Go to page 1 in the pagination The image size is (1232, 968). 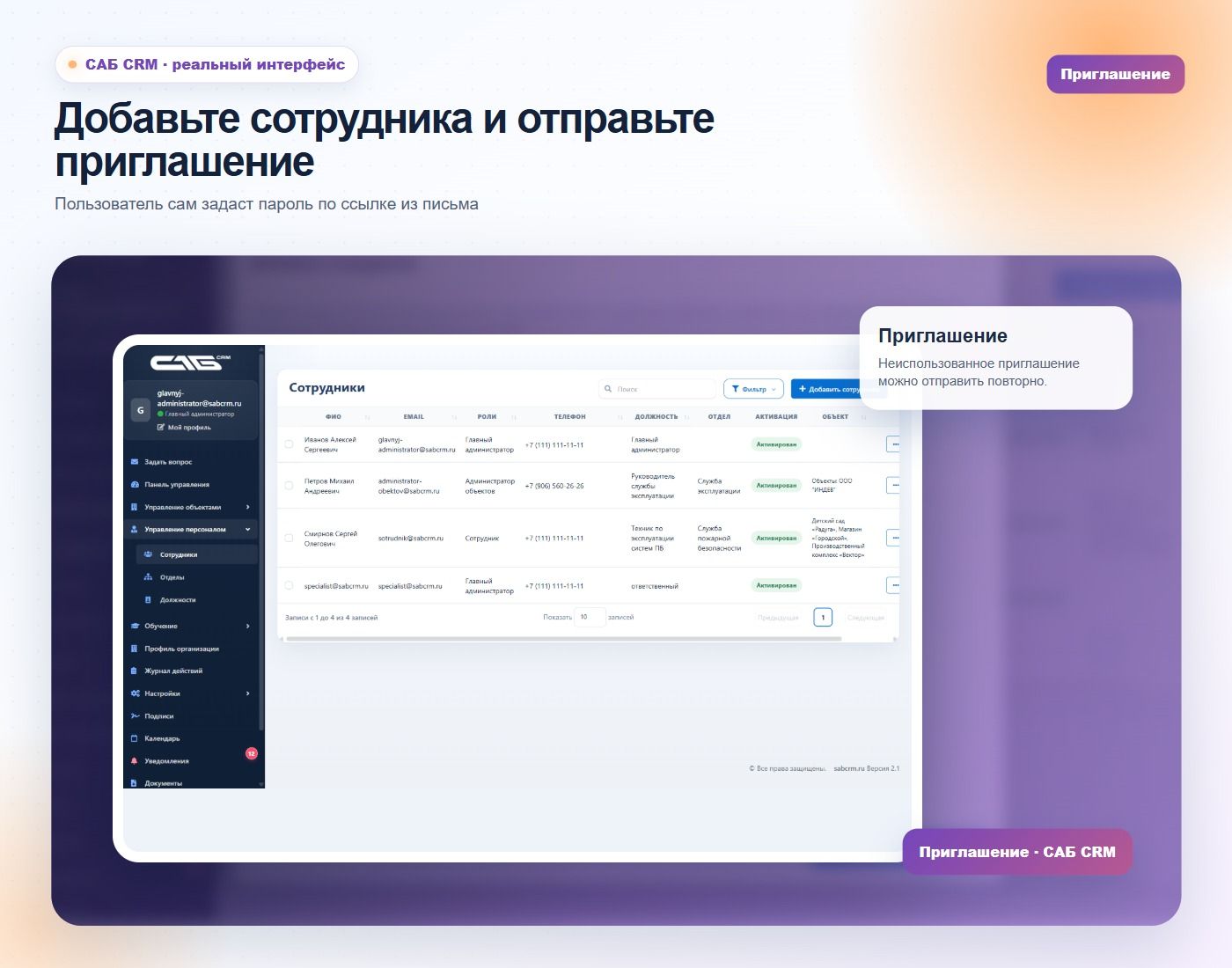[x=823, y=617]
